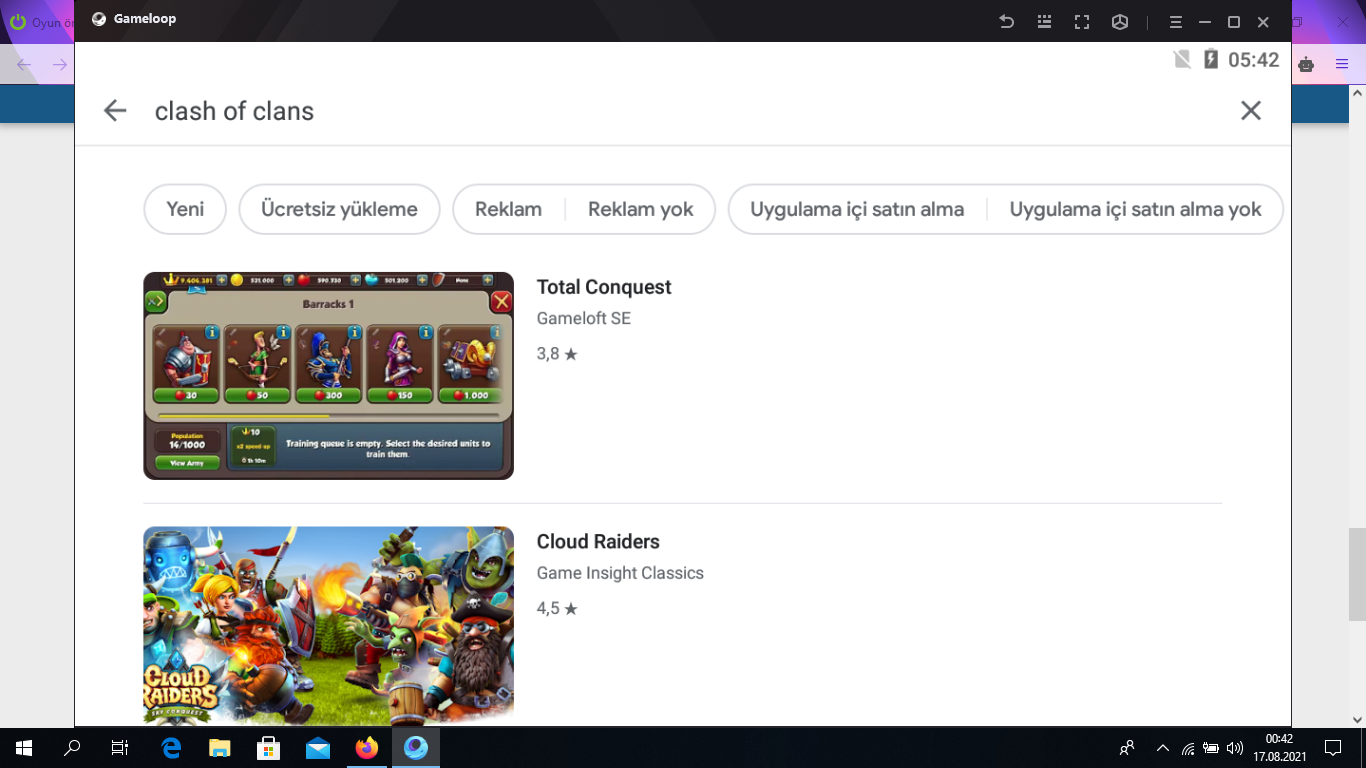Apply the Yeni filter chip

click(185, 209)
